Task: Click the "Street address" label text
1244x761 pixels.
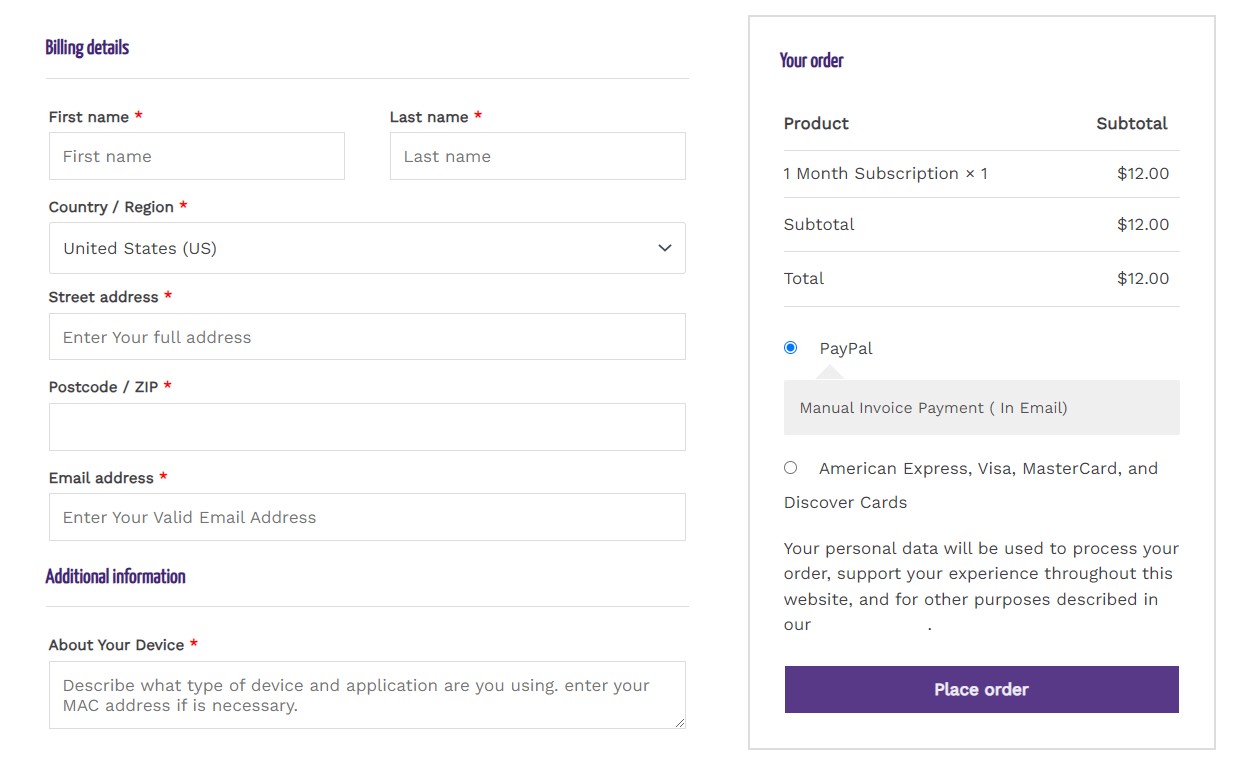Action: tap(103, 297)
